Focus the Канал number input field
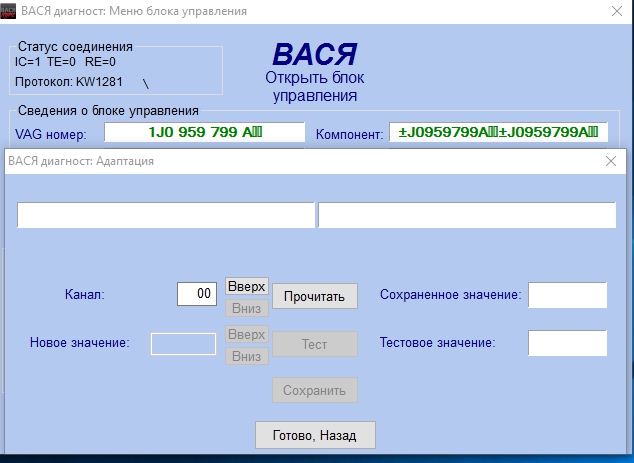The height and width of the screenshot is (463, 634). tap(197, 294)
